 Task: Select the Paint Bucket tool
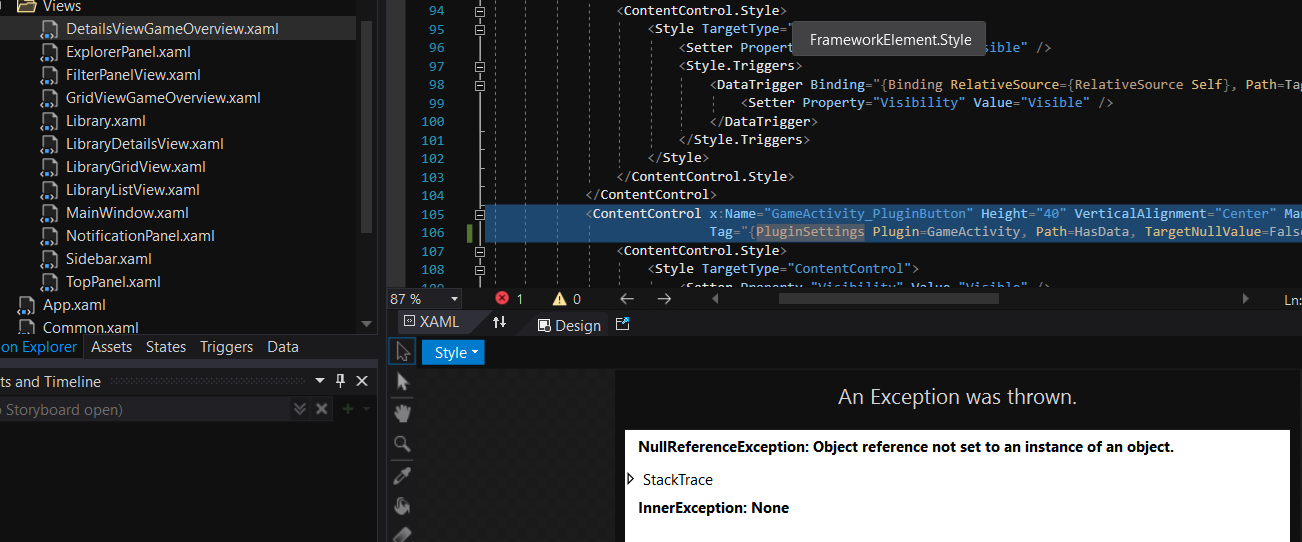tap(403, 506)
